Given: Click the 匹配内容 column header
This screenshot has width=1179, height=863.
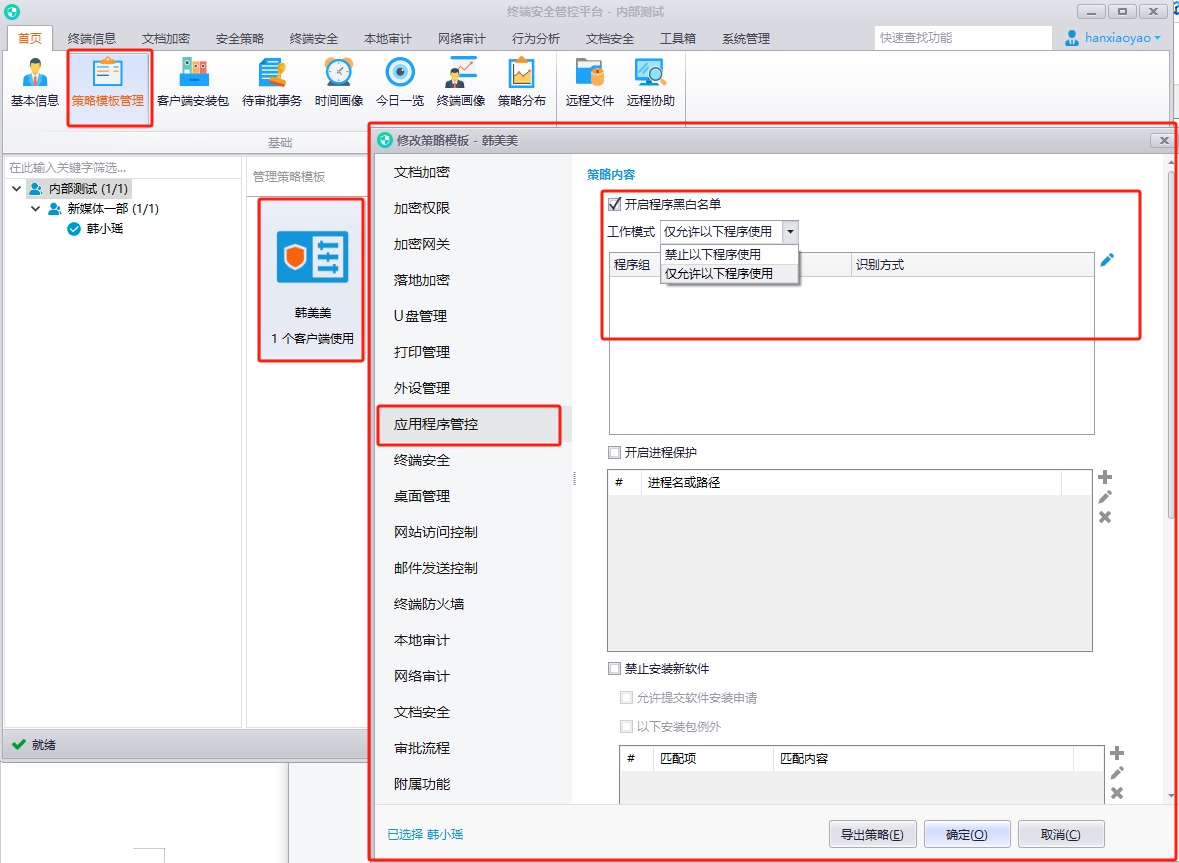Looking at the screenshot, I should click(923, 759).
